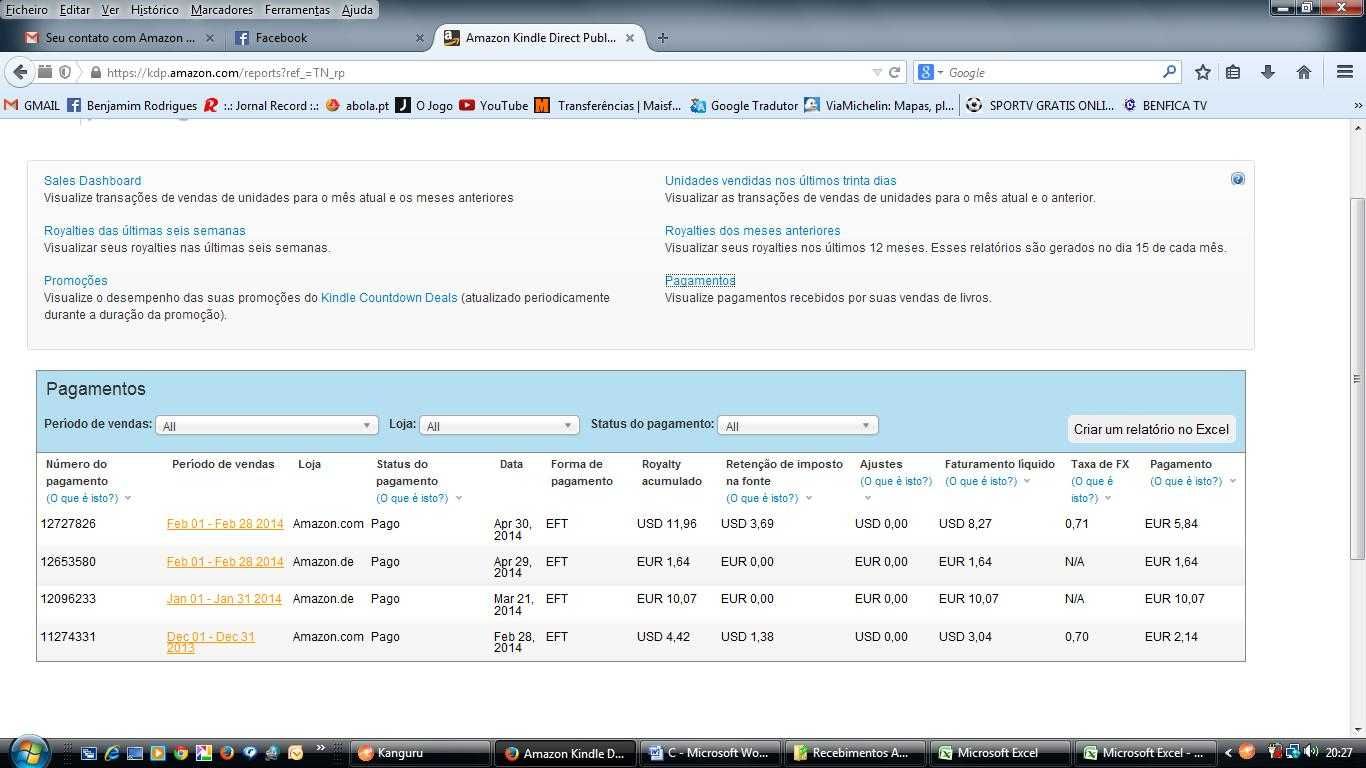Open the Período de vendas dropdown
The image size is (1366, 768).
[x=266, y=425]
